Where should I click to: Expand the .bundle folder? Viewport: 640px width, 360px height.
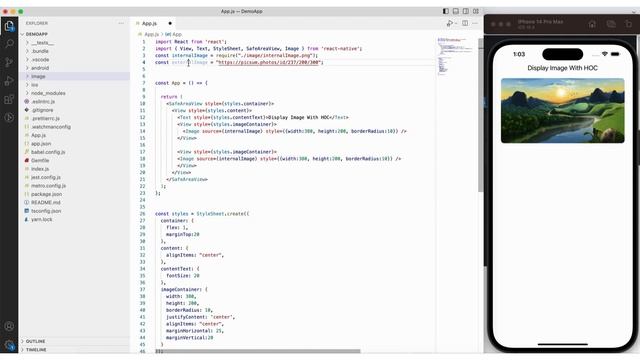coord(40,51)
